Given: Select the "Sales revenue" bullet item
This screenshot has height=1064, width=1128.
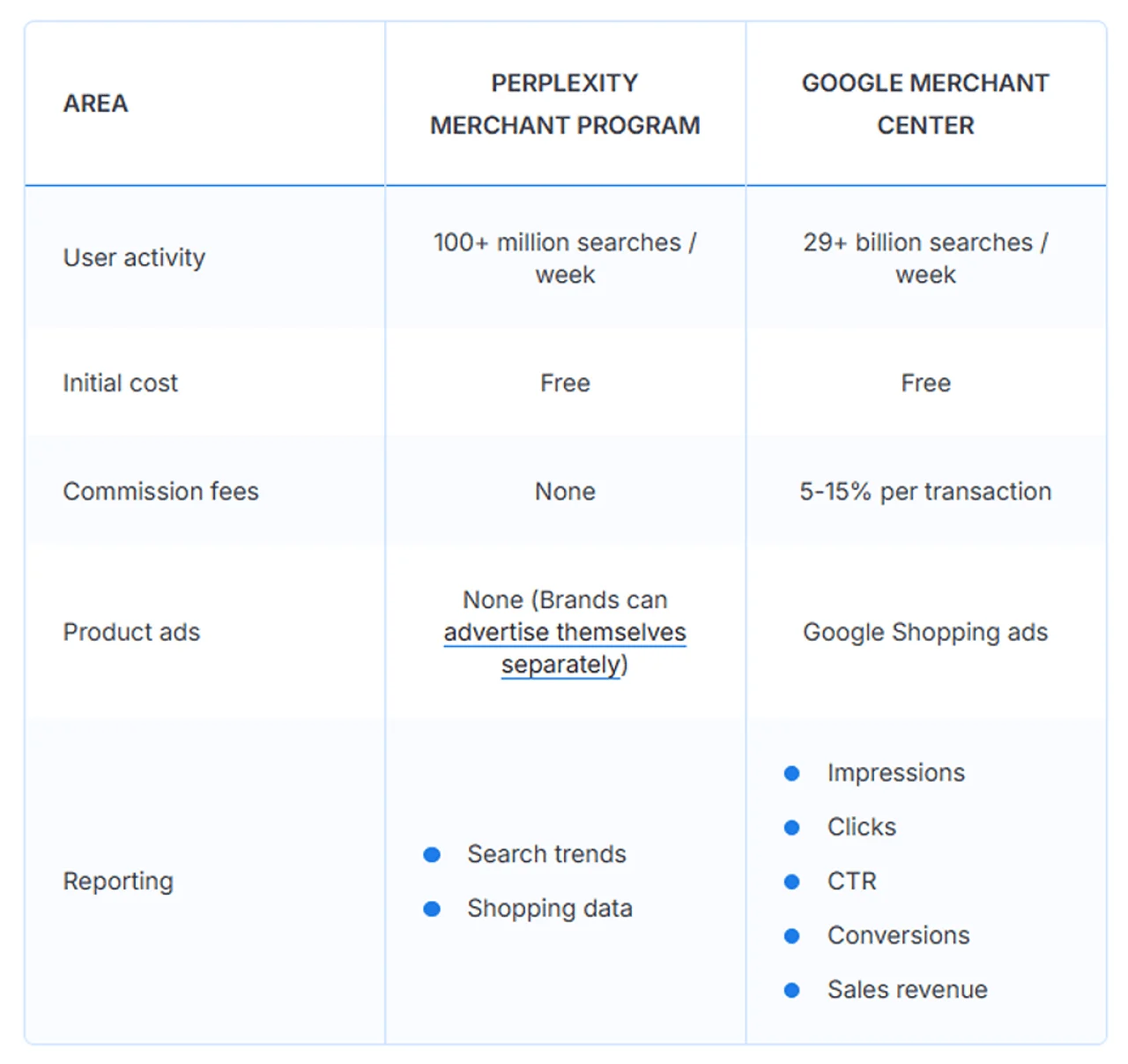Looking at the screenshot, I should point(907,990).
